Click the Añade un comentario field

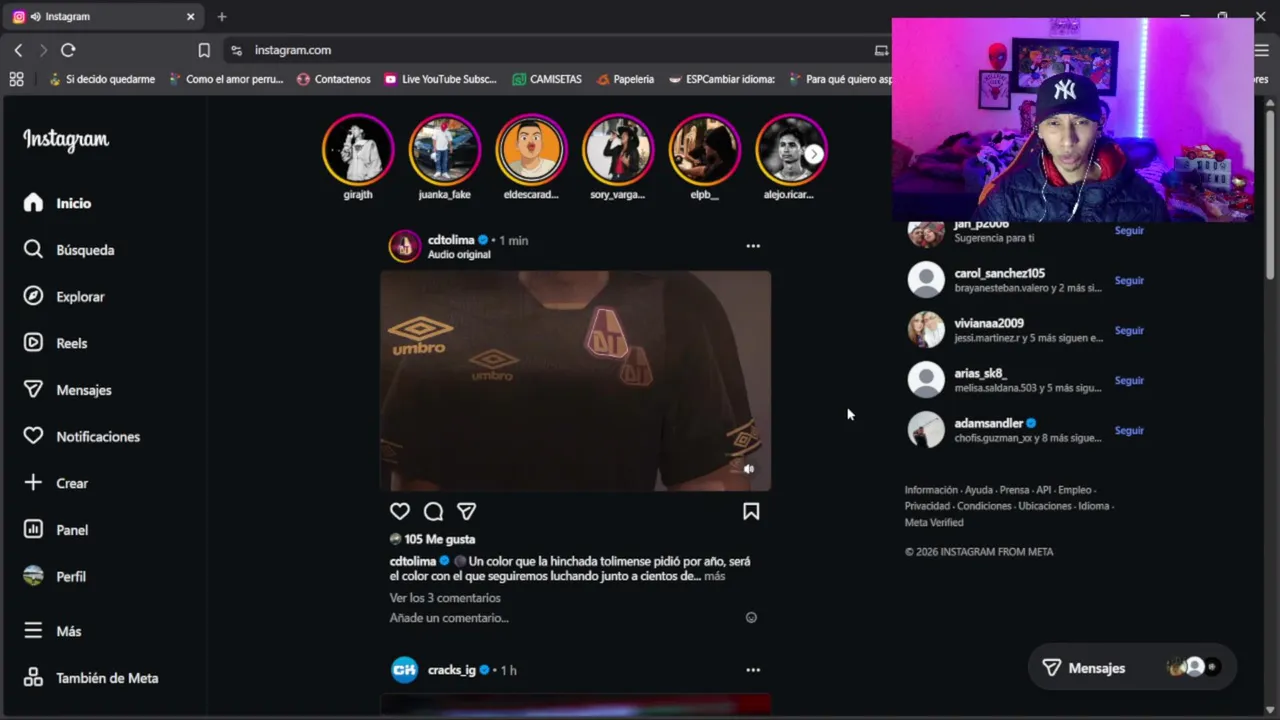565,618
